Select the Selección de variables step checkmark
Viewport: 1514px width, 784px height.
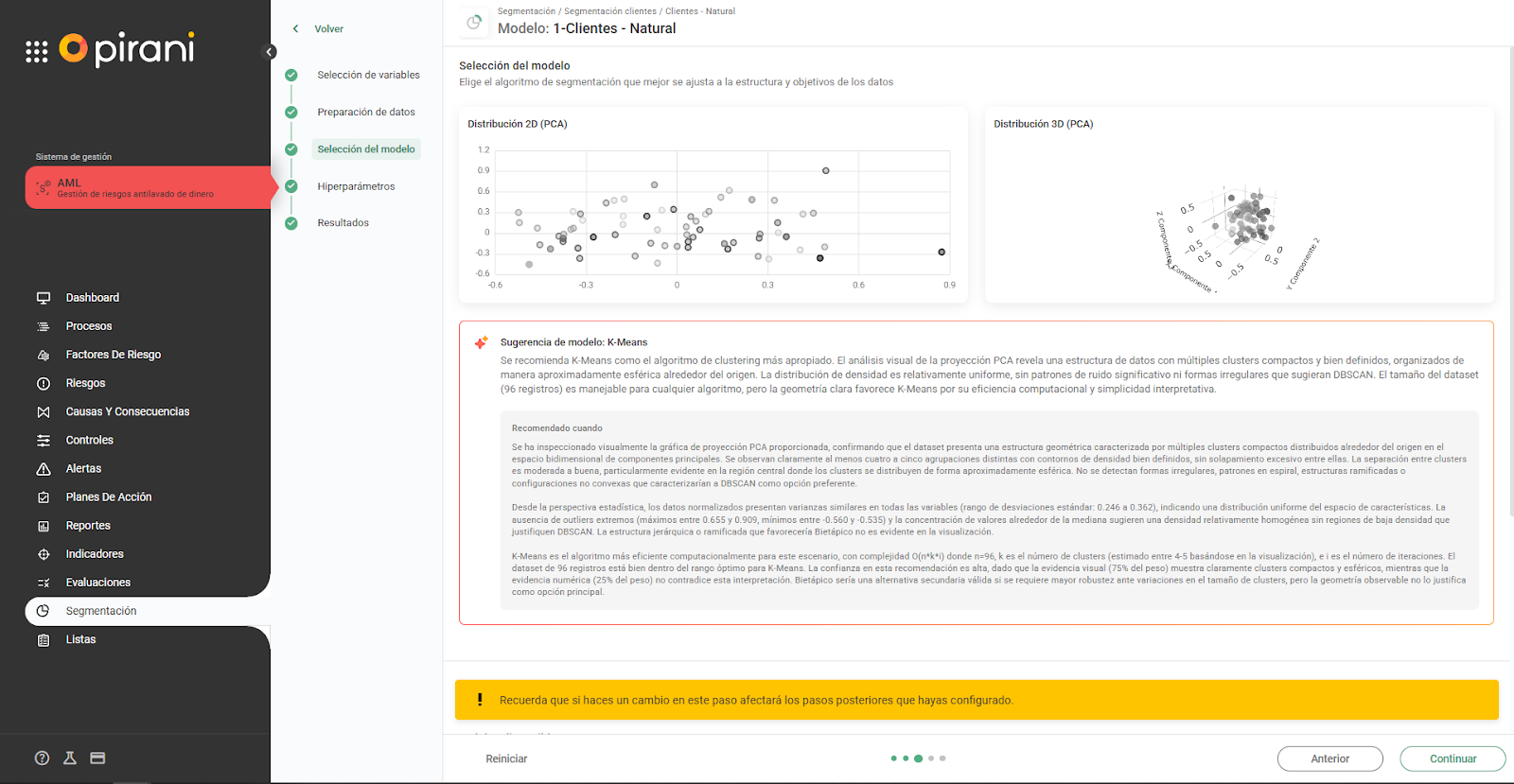(x=291, y=75)
